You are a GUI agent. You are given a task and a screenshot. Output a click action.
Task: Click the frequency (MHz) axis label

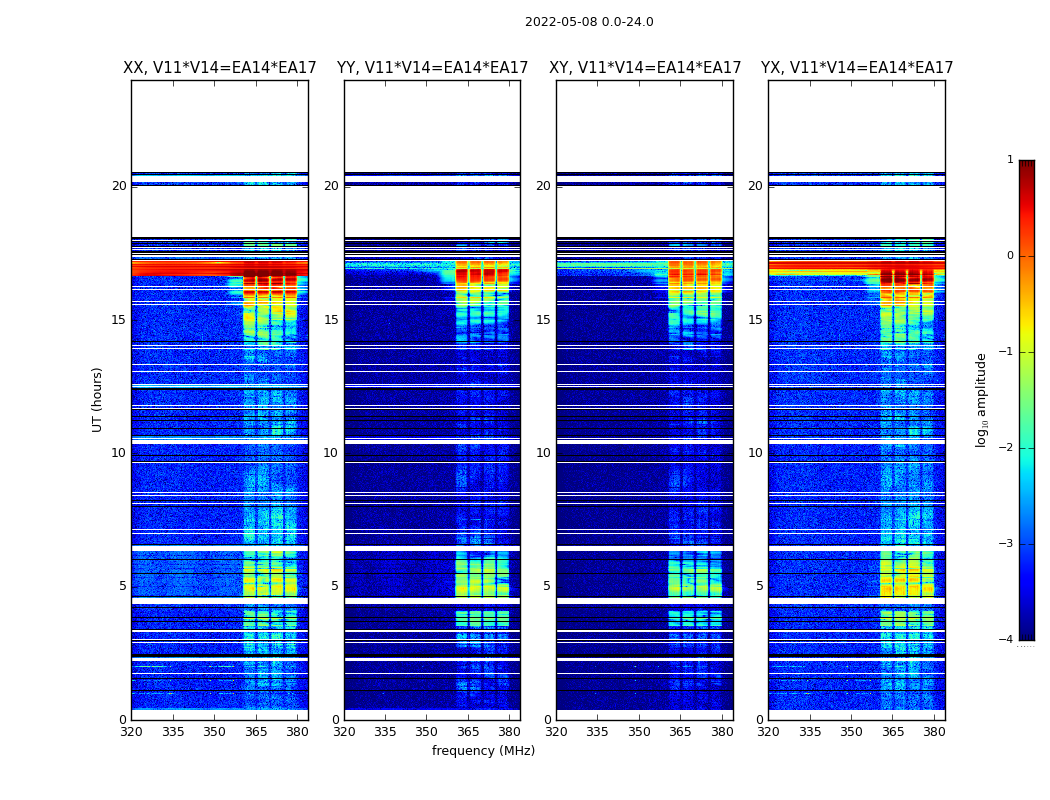pyautogui.click(x=483, y=750)
